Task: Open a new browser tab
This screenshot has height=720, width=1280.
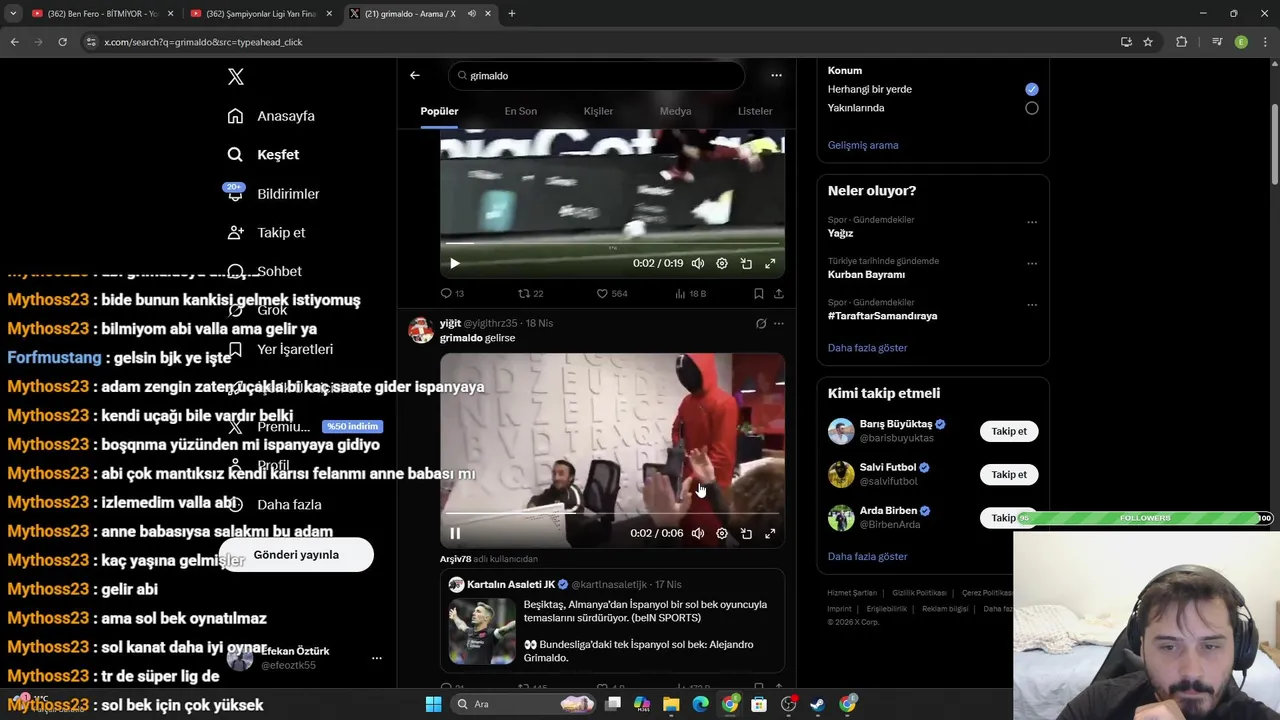Action: tap(511, 14)
